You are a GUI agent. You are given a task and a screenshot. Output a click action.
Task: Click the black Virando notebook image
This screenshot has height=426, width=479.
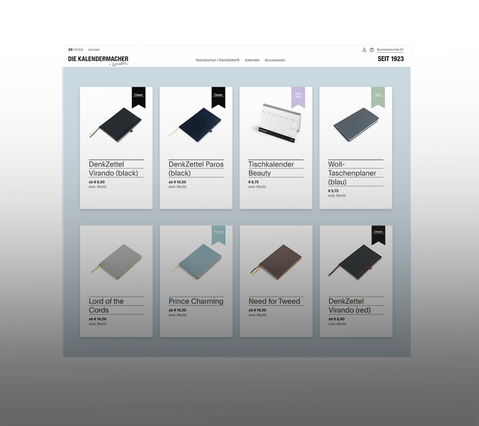click(x=115, y=125)
